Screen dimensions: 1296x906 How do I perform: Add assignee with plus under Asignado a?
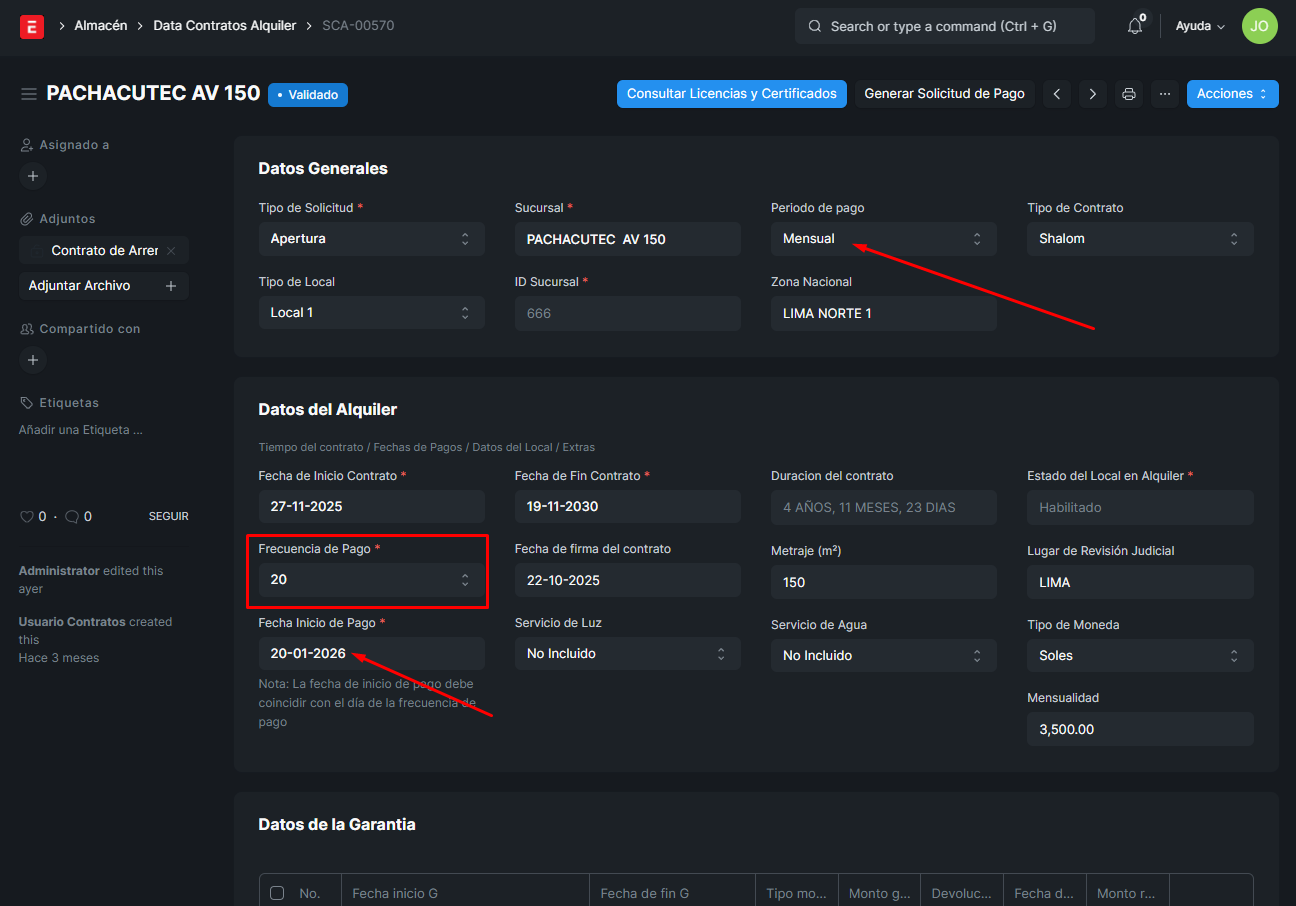pyautogui.click(x=33, y=176)
